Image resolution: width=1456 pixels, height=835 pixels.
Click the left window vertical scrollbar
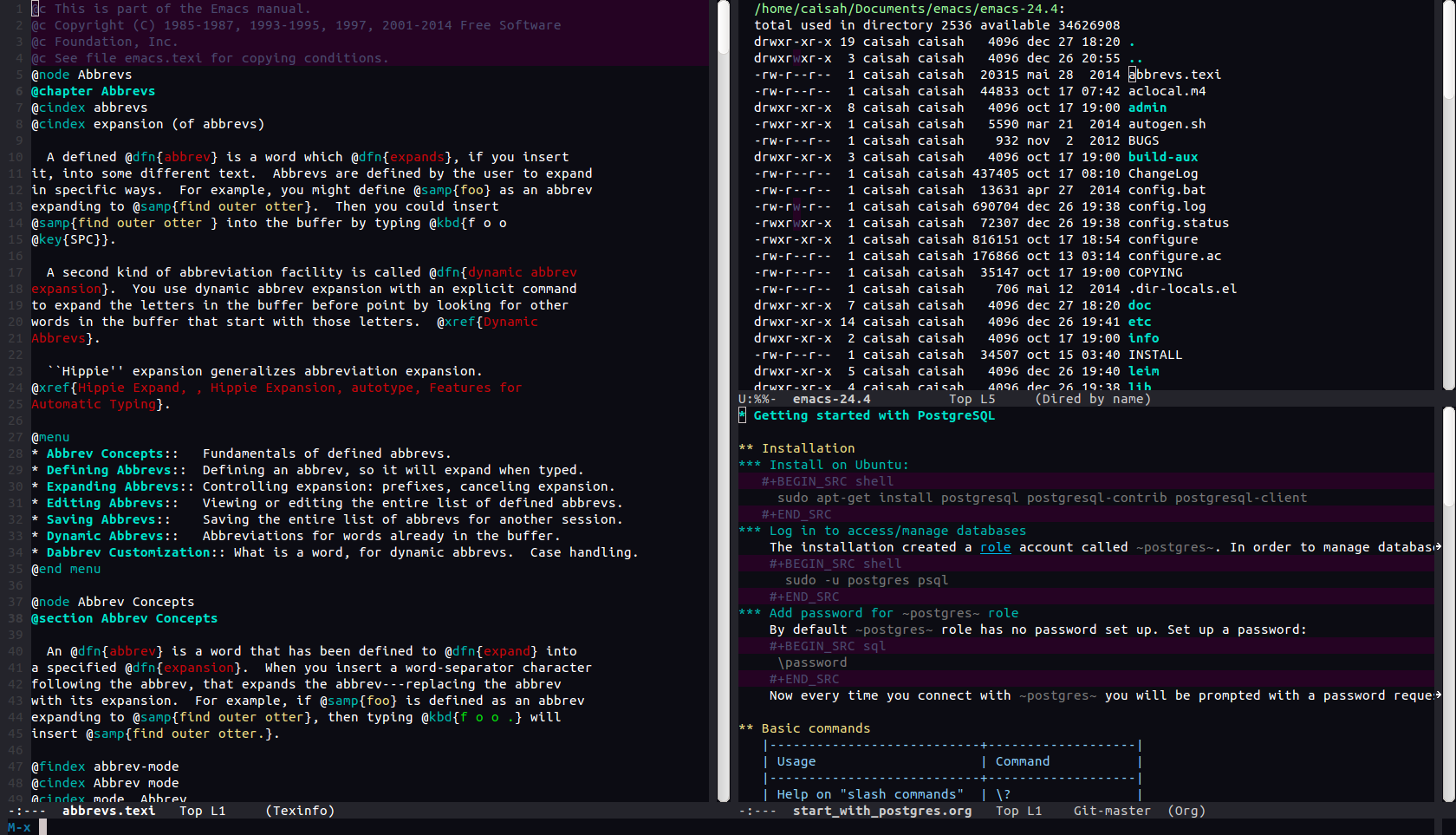(725, 401)
